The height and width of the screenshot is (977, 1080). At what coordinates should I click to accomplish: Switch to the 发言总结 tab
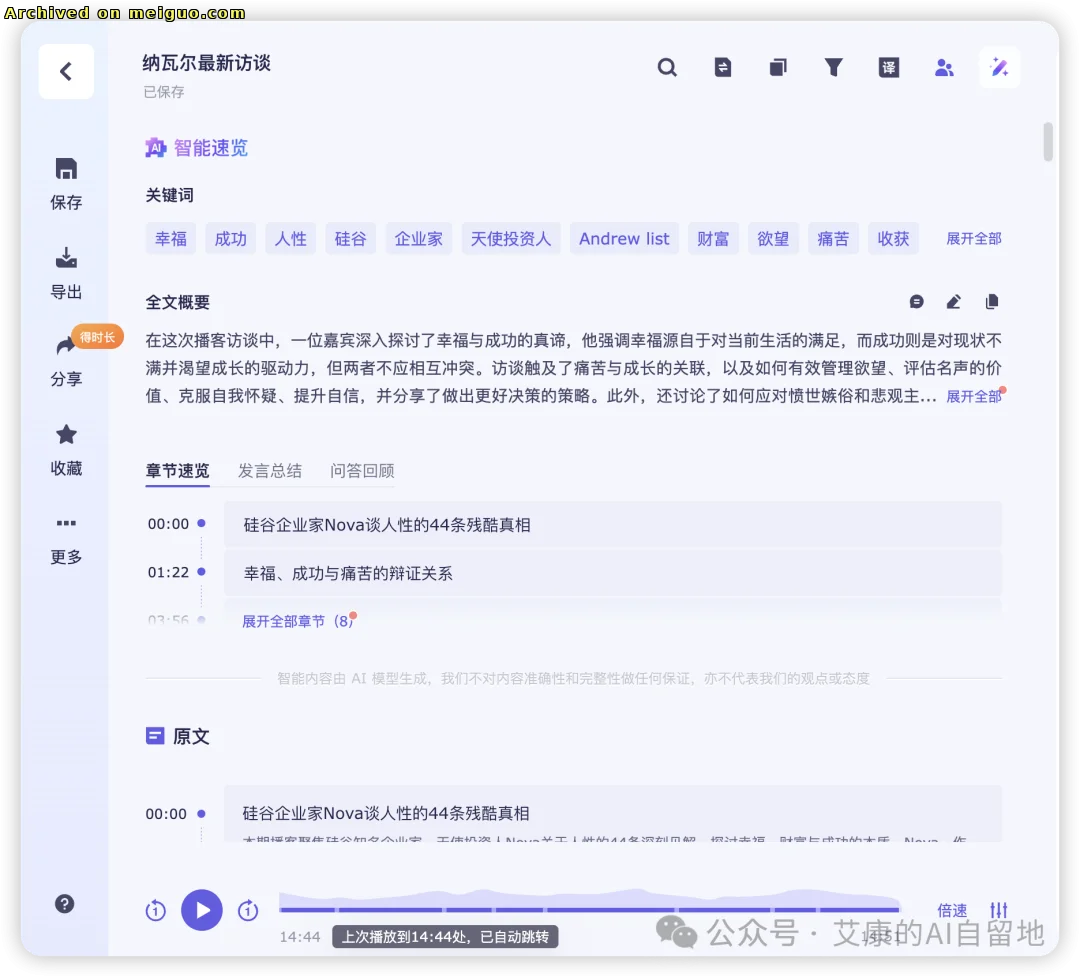tap(269, 470)
